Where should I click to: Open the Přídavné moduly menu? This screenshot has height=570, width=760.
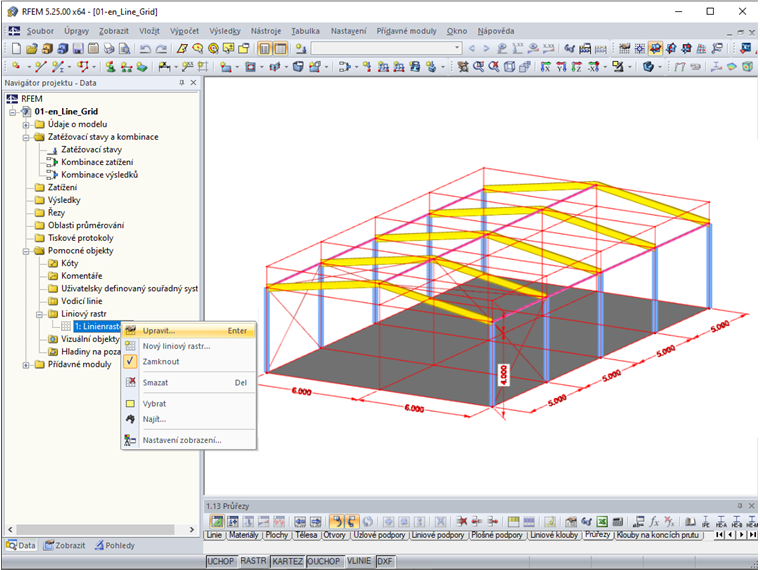tap(406, 31)
